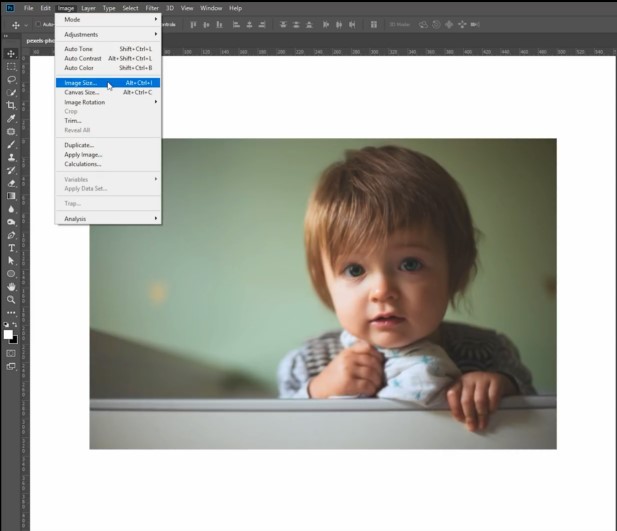
Task: Reset default foreground and background colors
Action: pyautogui.click(x=6, y=325)
